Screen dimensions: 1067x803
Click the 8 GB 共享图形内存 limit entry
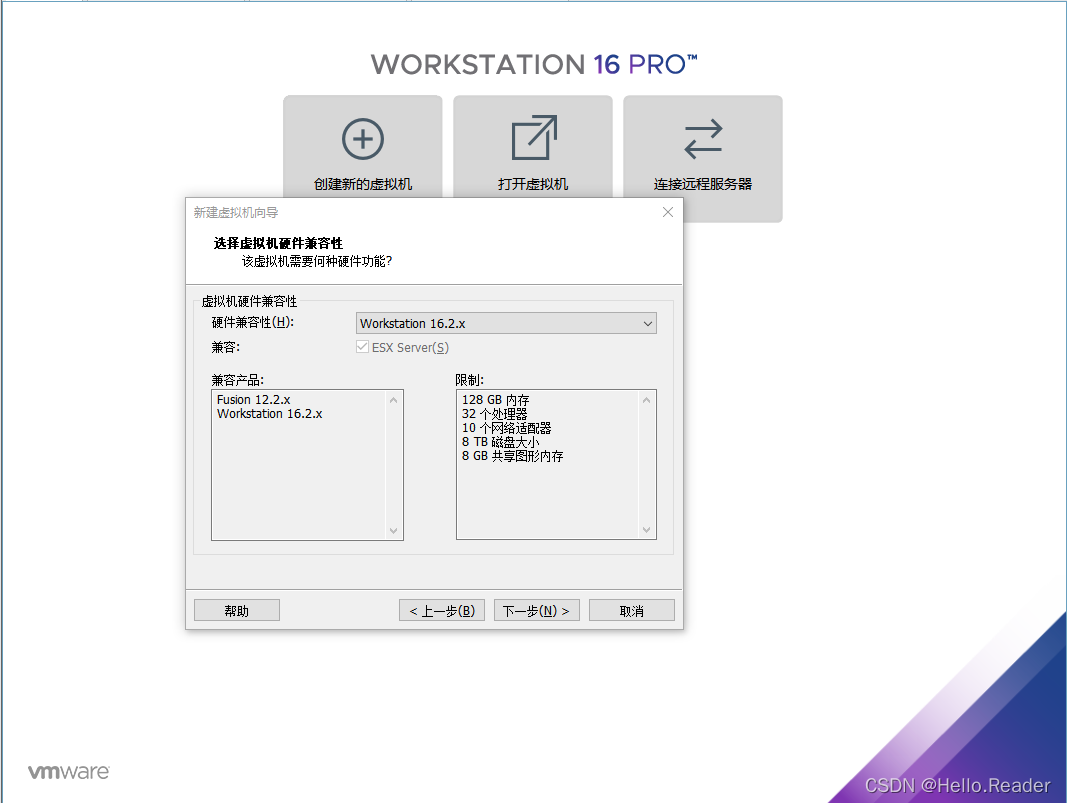[x=512, y=456]
